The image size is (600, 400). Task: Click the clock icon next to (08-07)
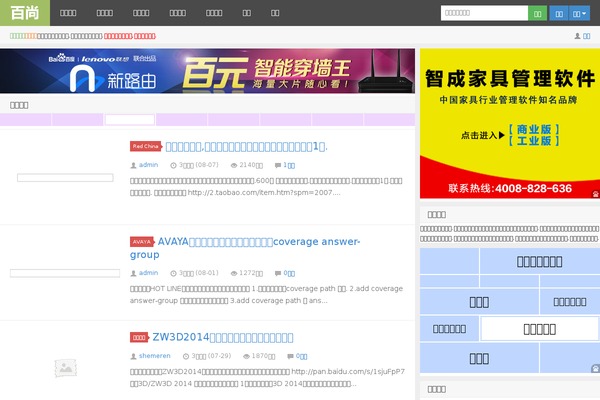[173, 165]
